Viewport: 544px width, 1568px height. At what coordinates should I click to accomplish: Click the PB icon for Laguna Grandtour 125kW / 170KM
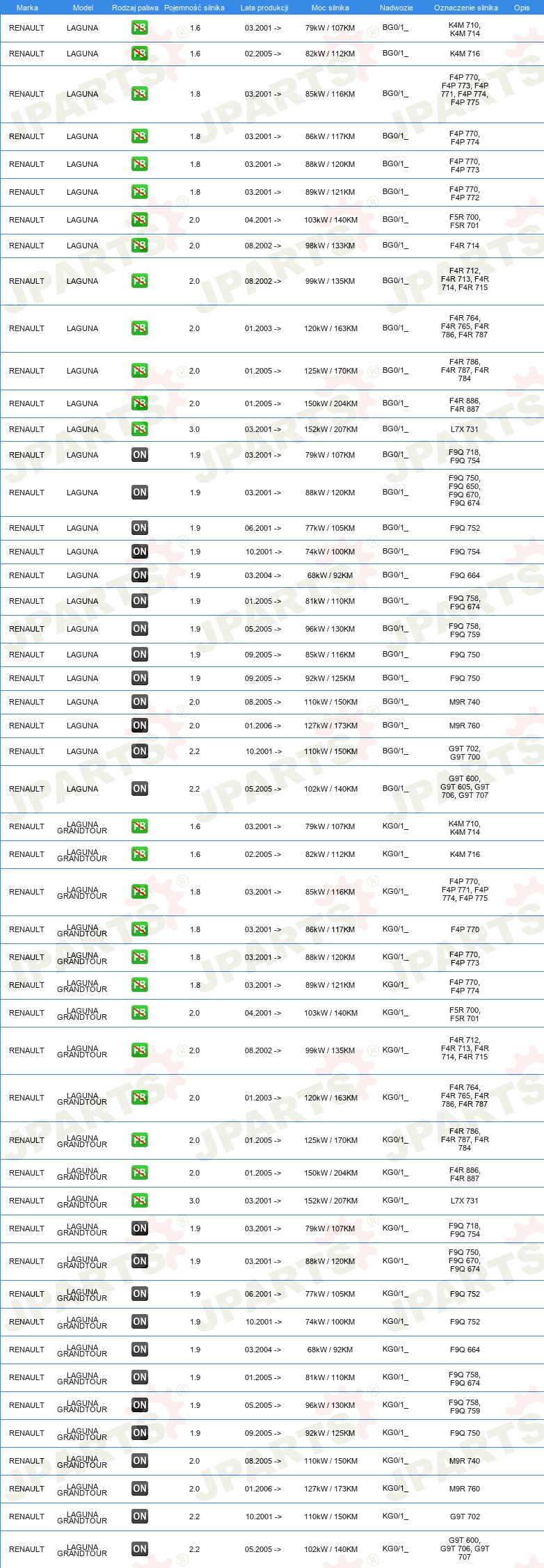click(x=139, y=1140)
